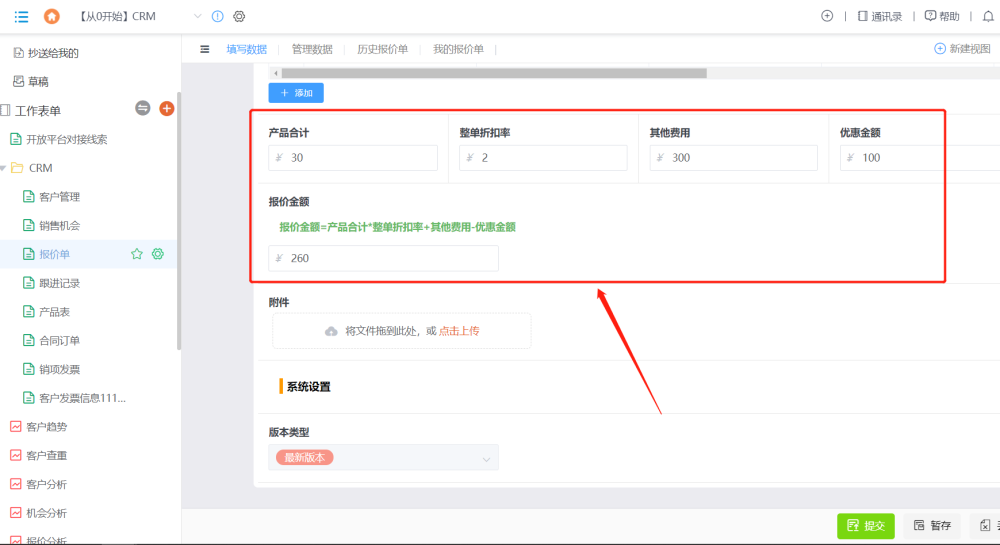Go to home via orange house icon
This screenshot has width=1000, height=545.
coord(52,17)
